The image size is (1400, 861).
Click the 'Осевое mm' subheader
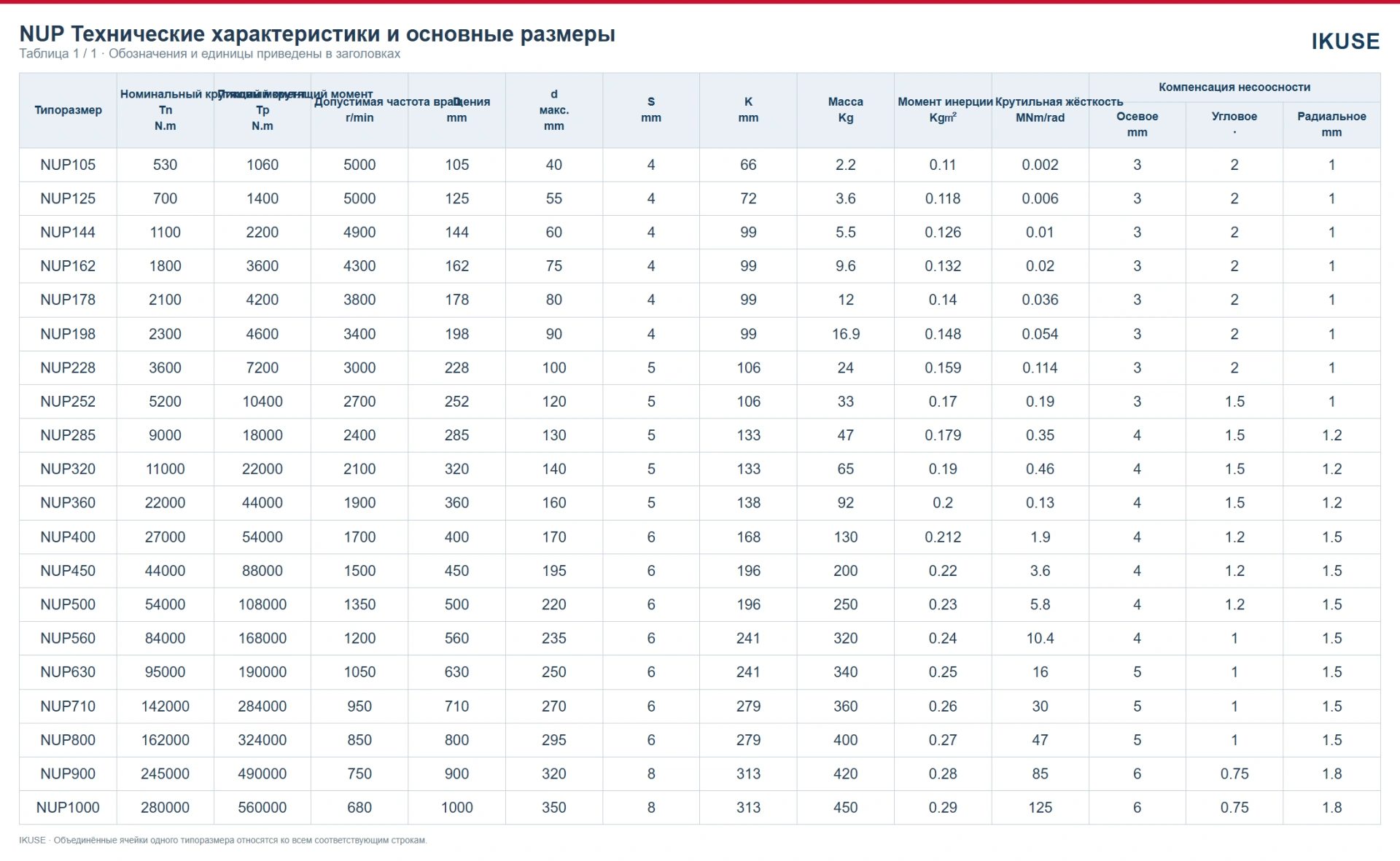tap(1137, 125)
